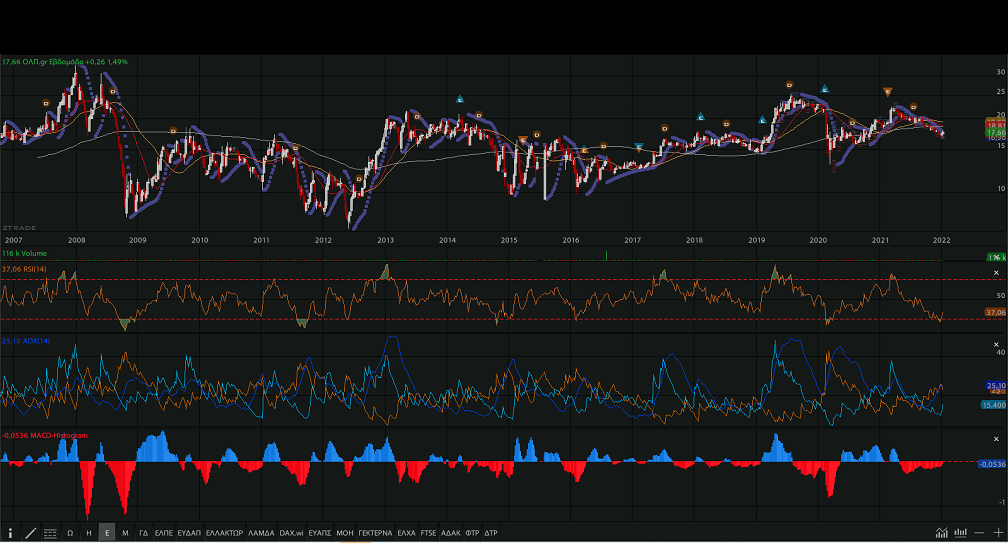Click the 2012 year label on axis

coord(323,240)
